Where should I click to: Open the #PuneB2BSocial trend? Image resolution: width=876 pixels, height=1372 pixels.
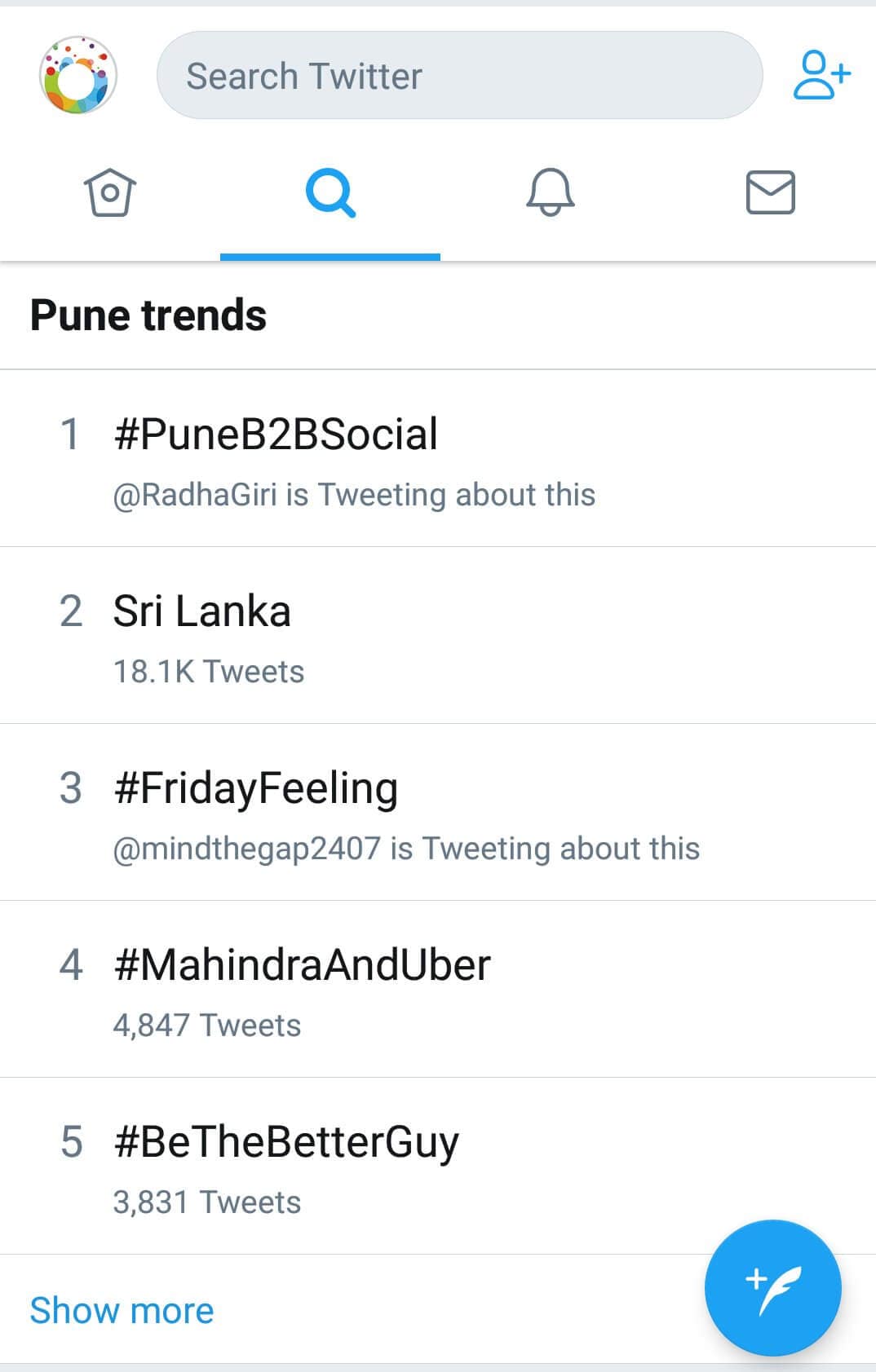coord(276,434)
